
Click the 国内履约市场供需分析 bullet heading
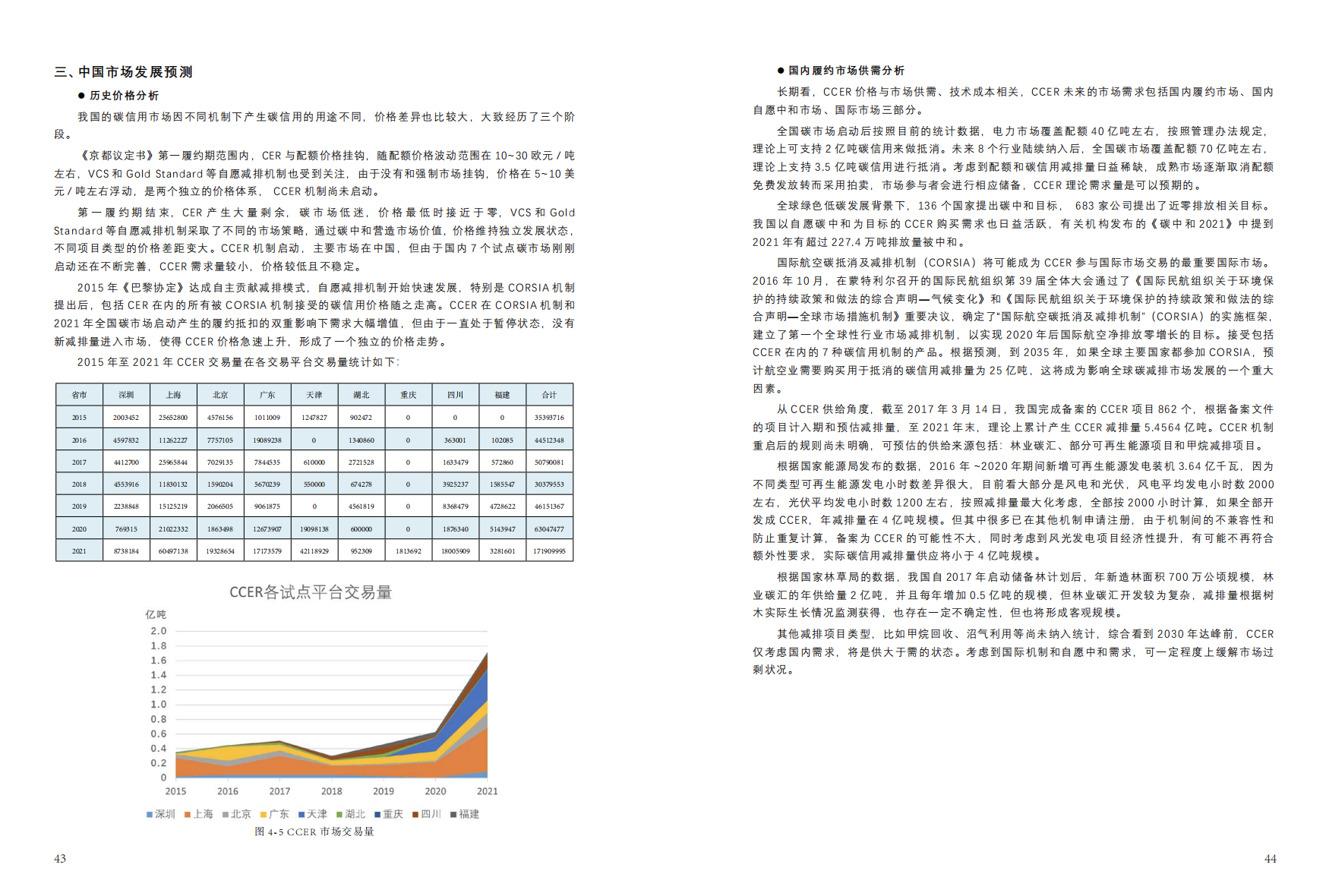pyautogui.click(x=846, y=71)
